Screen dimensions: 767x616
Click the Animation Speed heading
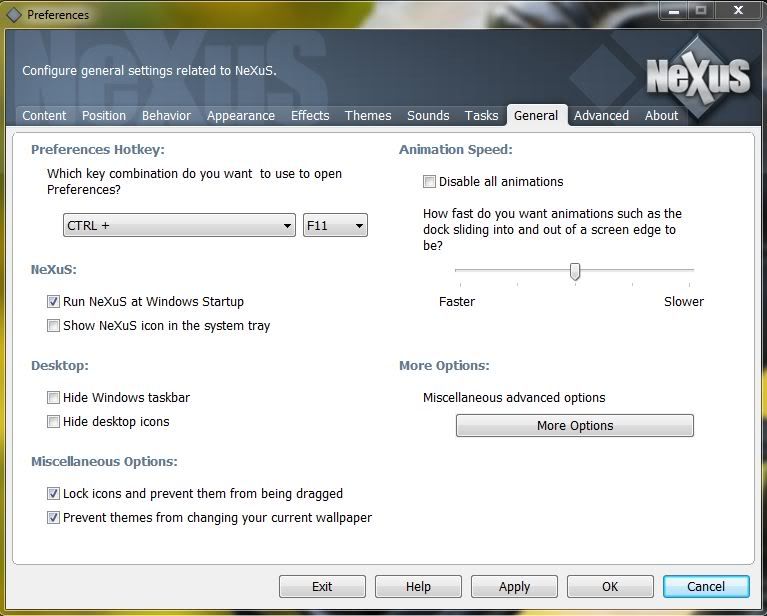(456, 150)
